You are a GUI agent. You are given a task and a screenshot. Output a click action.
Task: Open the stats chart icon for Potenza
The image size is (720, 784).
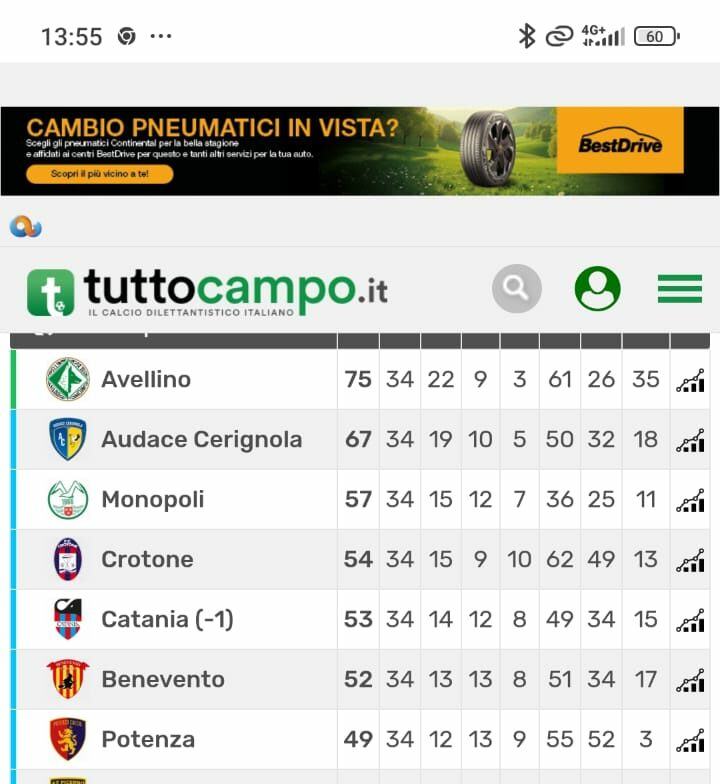[690, 740]
